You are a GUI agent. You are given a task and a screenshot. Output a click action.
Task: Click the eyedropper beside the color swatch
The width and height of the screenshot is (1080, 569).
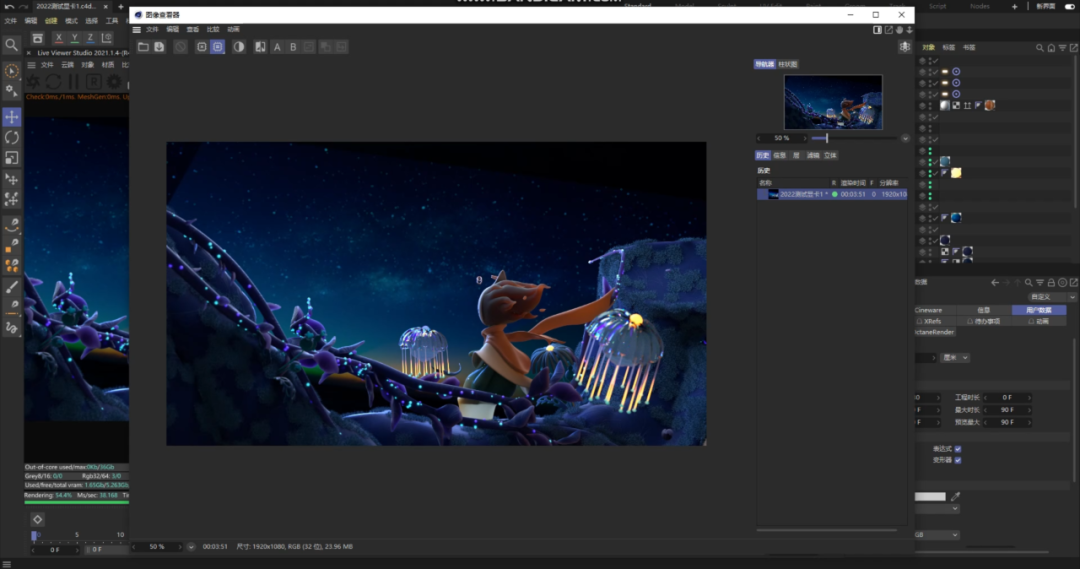point(955,496)
